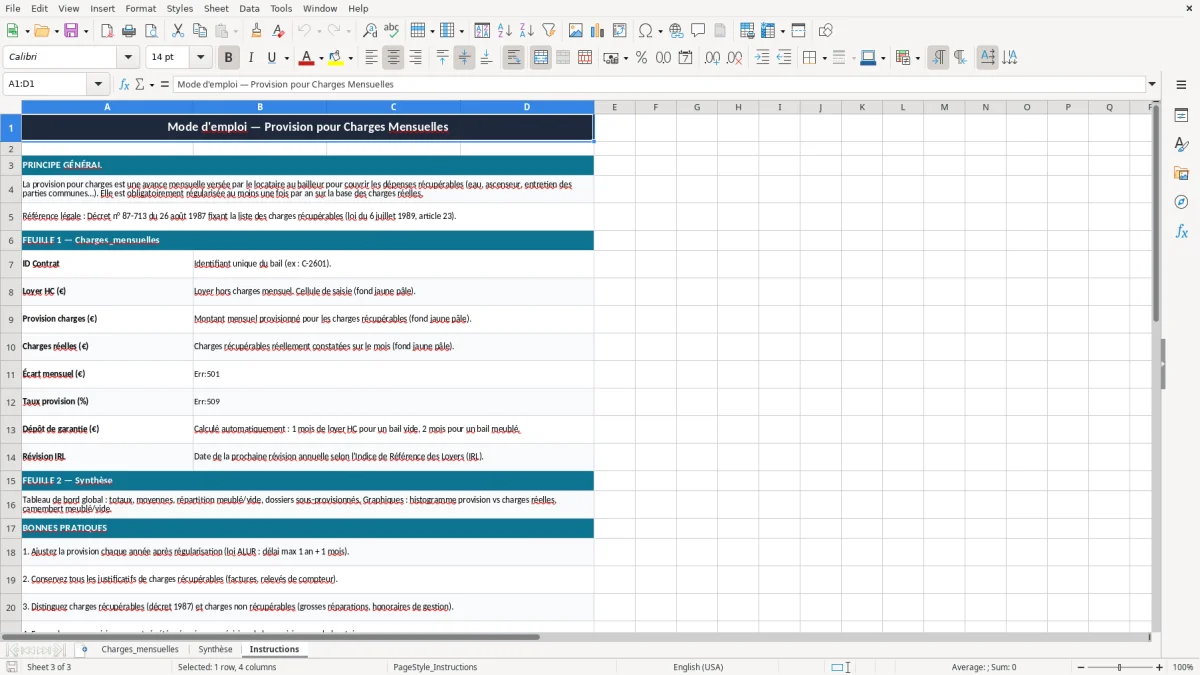
Task: Open the Data menu
Action: pyautogui.click(x=249, y=8)
